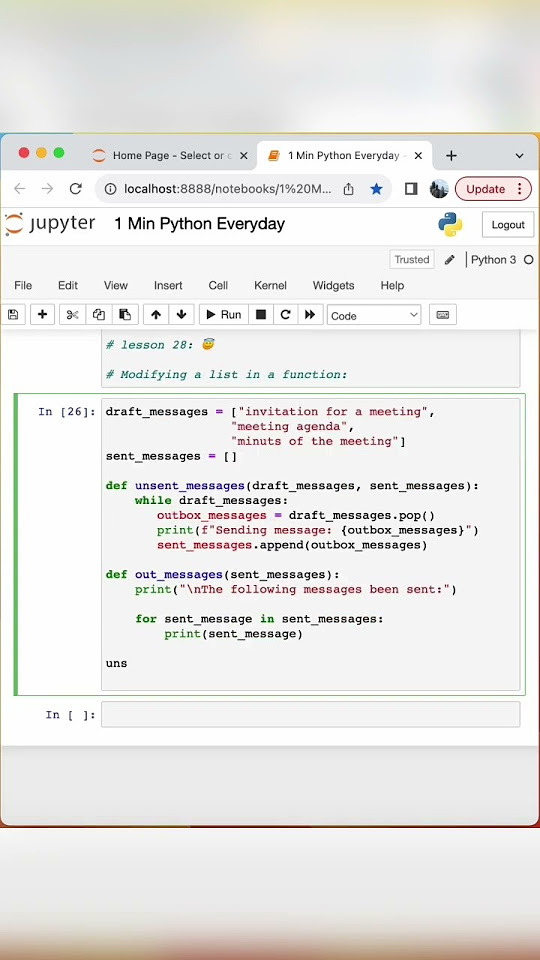
Task: Open command palette keyboard icon
Action: coord(443,315)
